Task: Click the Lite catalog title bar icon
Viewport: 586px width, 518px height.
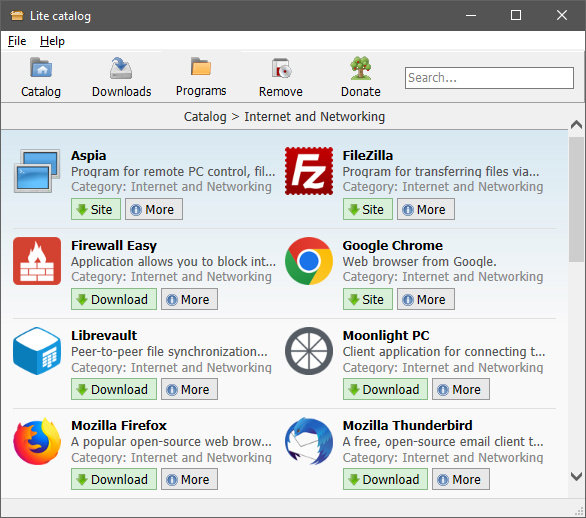Action: pos(17,15)
